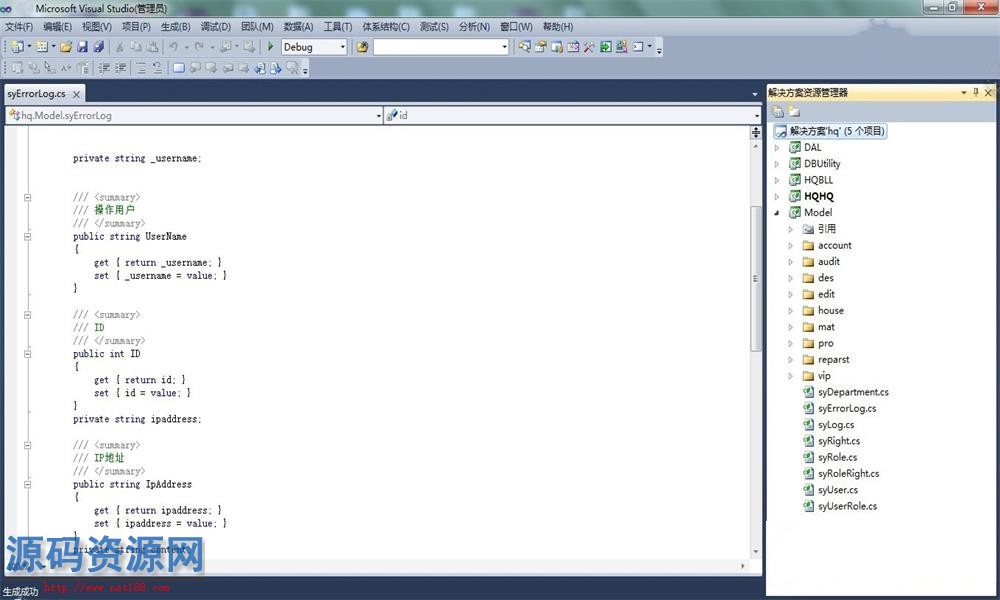Collapse the UserName property code region

(27, 197)
